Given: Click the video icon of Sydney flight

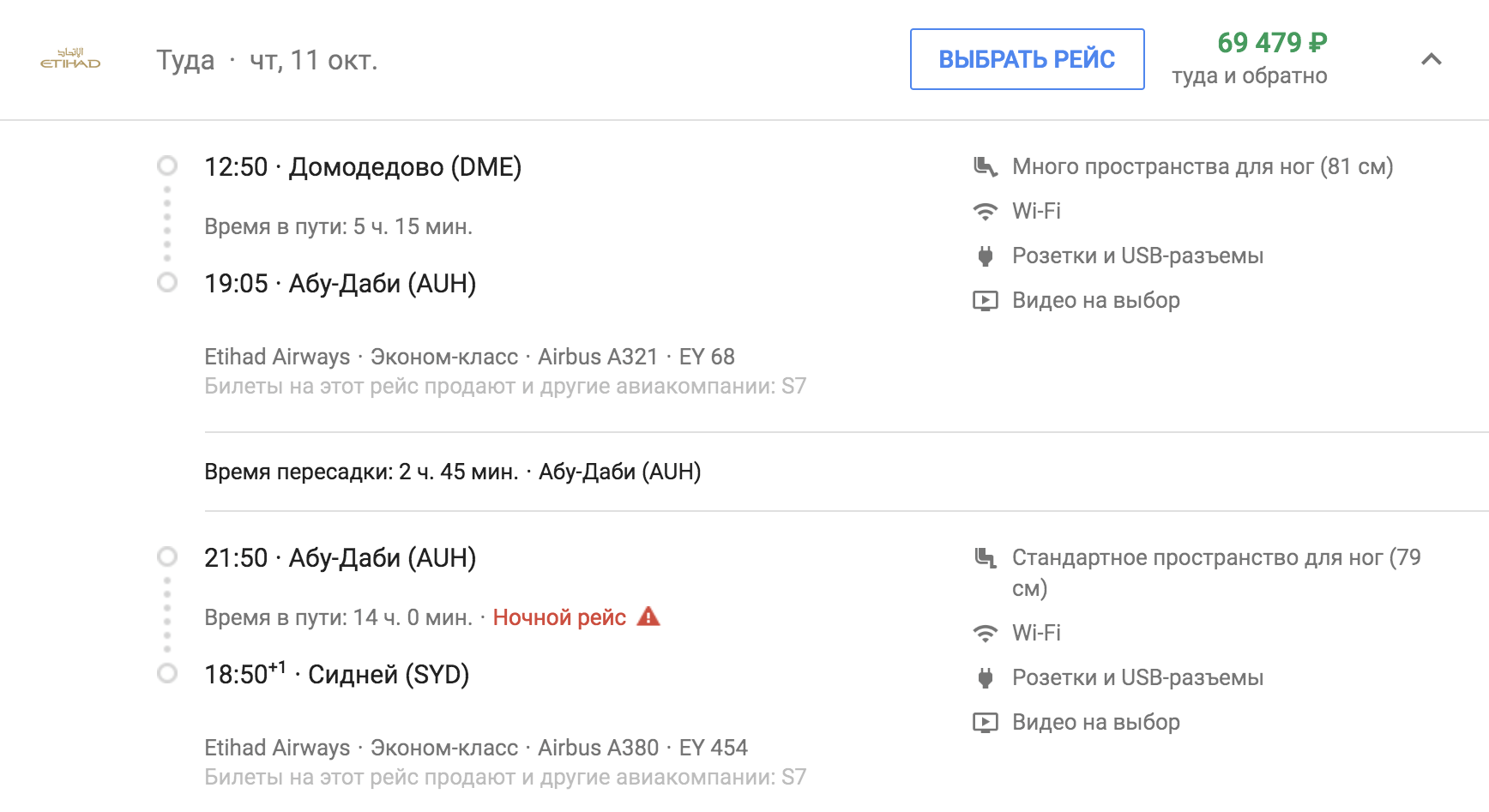Looking at the screenshot, I should [986, 722].
